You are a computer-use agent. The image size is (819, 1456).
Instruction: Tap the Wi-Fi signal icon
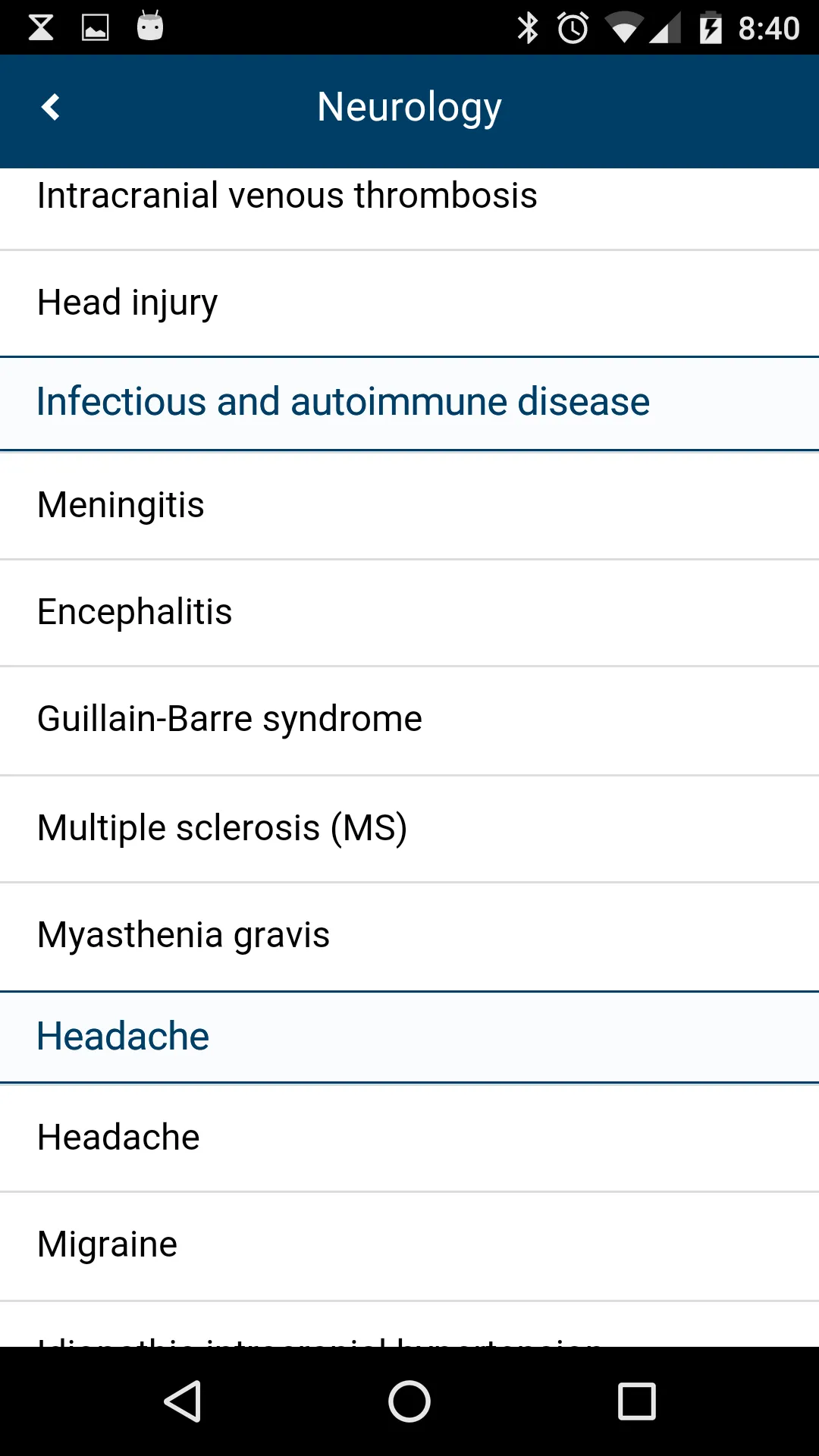click(x=623, y=28)
